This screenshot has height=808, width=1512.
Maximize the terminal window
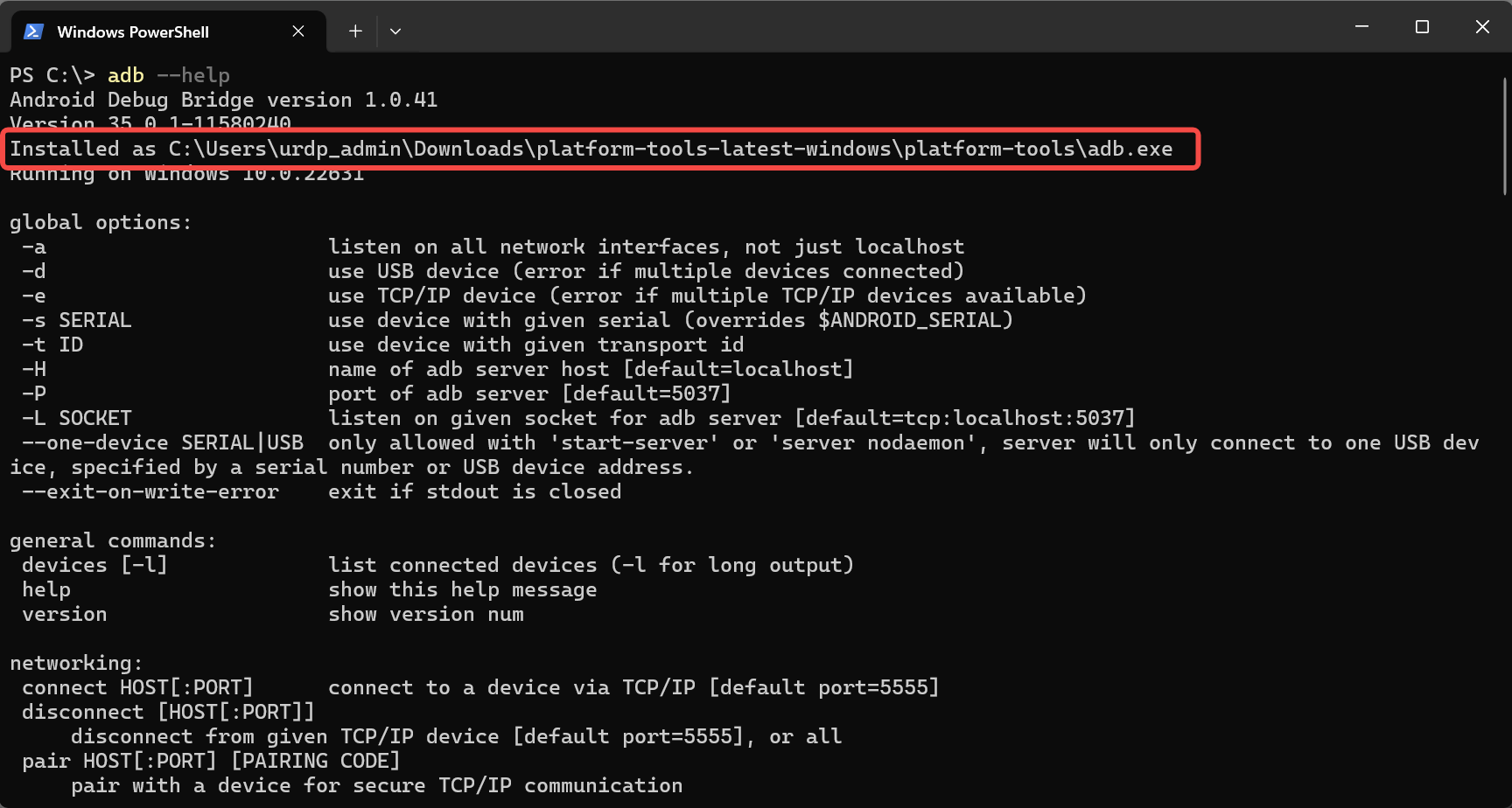[1422, 27]
